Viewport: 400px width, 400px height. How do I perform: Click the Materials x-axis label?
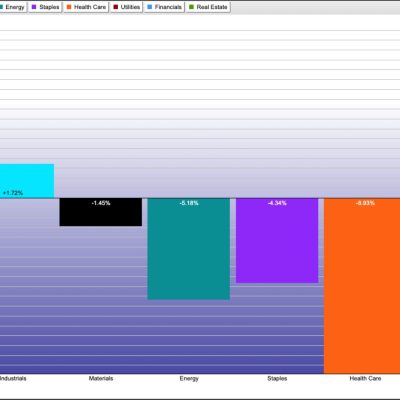[x=101, y=378]
